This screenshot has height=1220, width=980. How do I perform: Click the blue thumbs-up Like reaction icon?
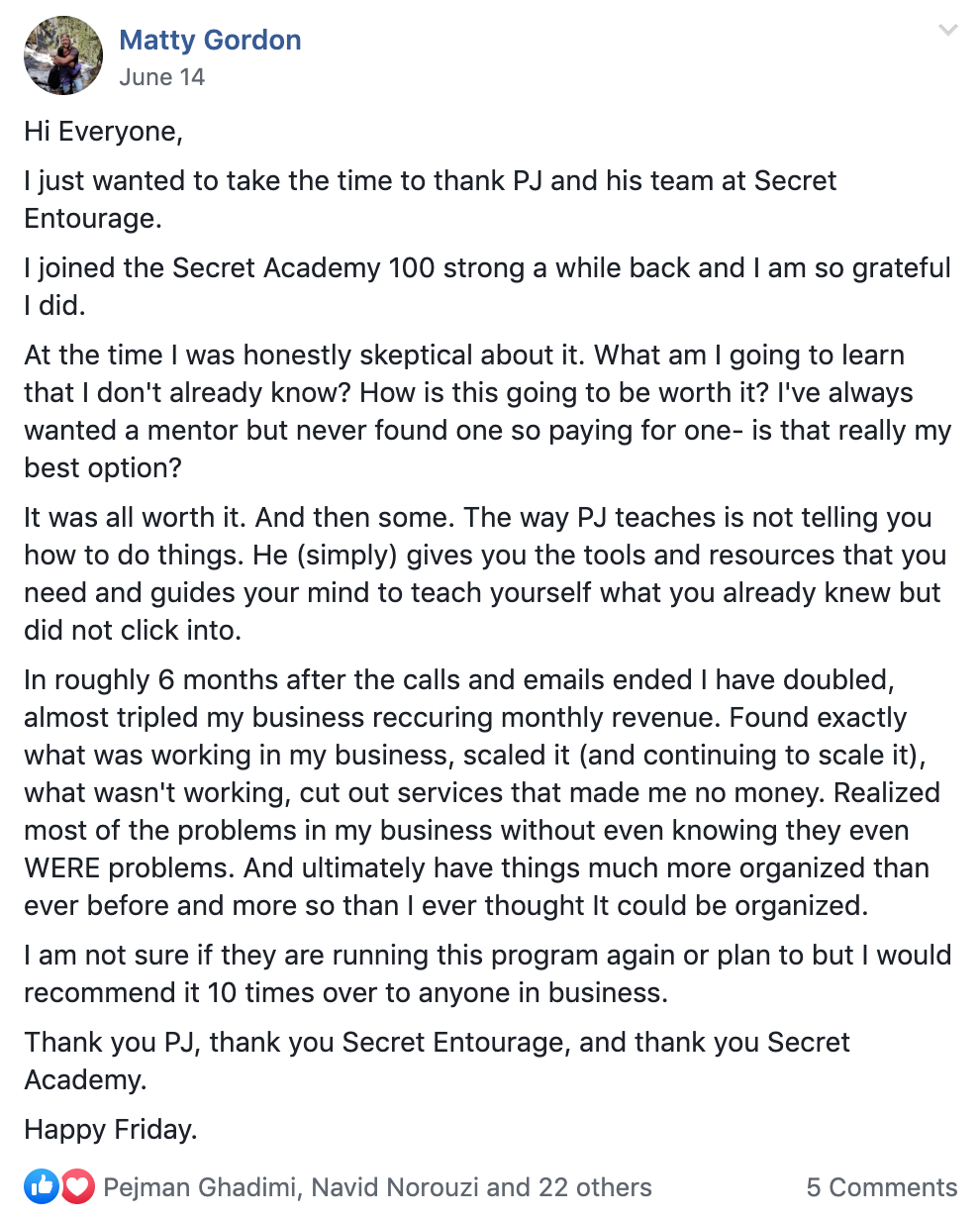click(x=43, y=1185)
